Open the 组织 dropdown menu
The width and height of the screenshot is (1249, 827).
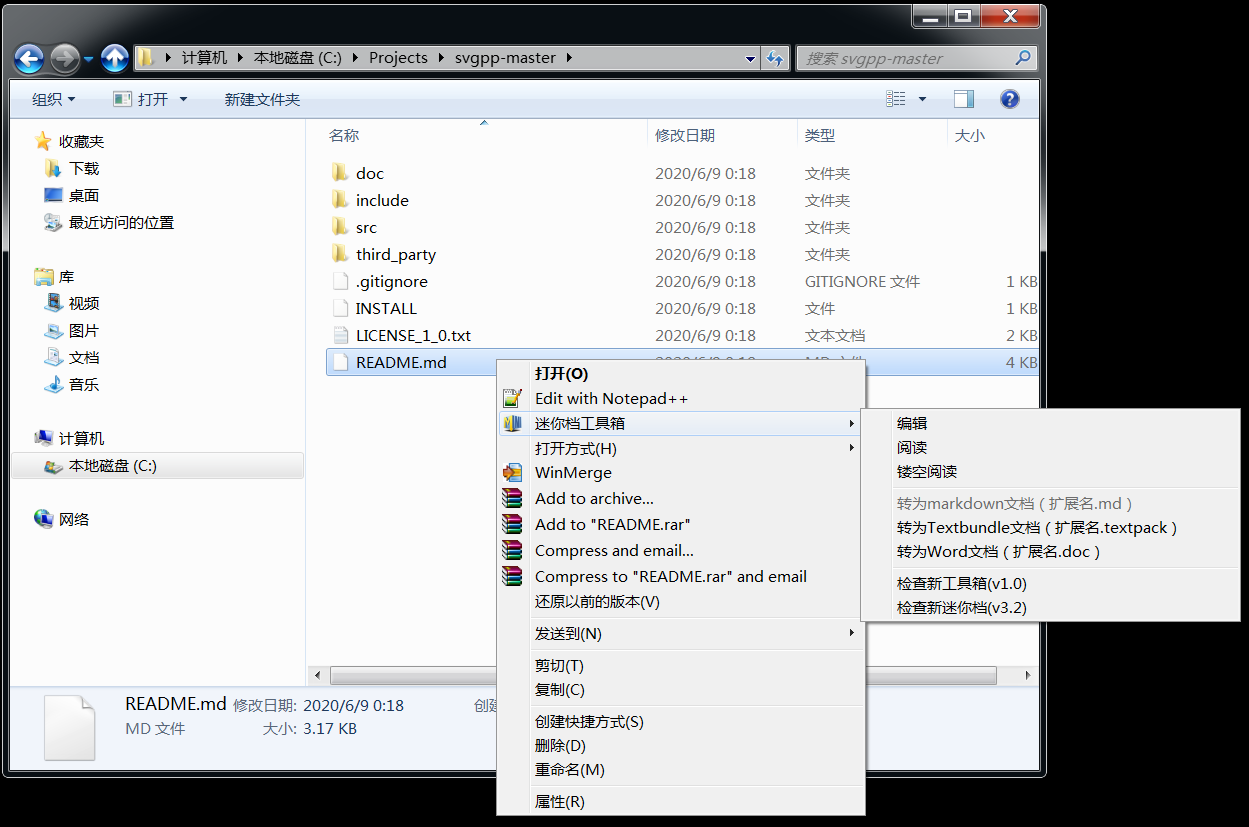(53, 99)
